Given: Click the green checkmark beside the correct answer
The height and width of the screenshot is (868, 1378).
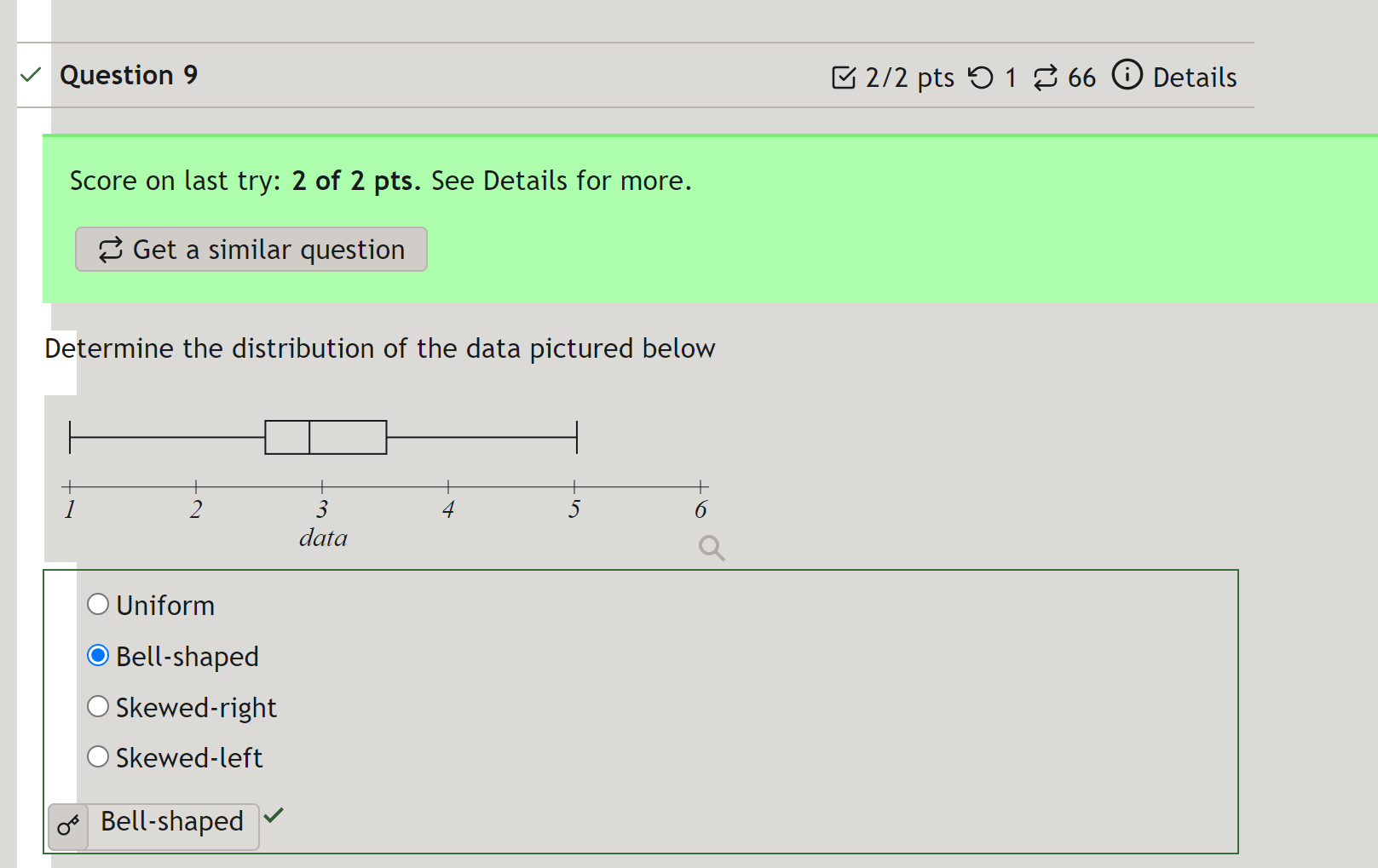Looking at the screenshot, I should pyautogui.click(x=274, y=817).
